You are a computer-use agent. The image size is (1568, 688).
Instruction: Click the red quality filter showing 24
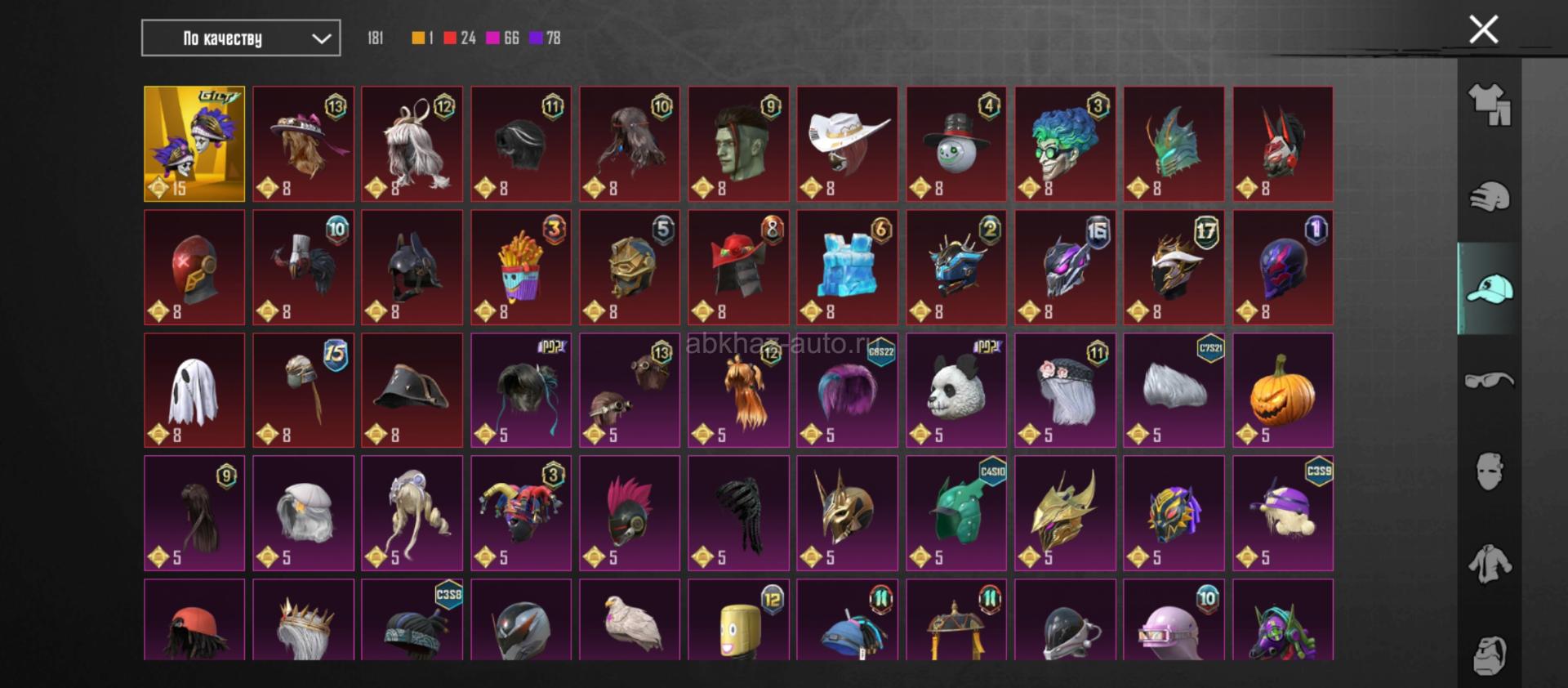click(x=459, y=38)
